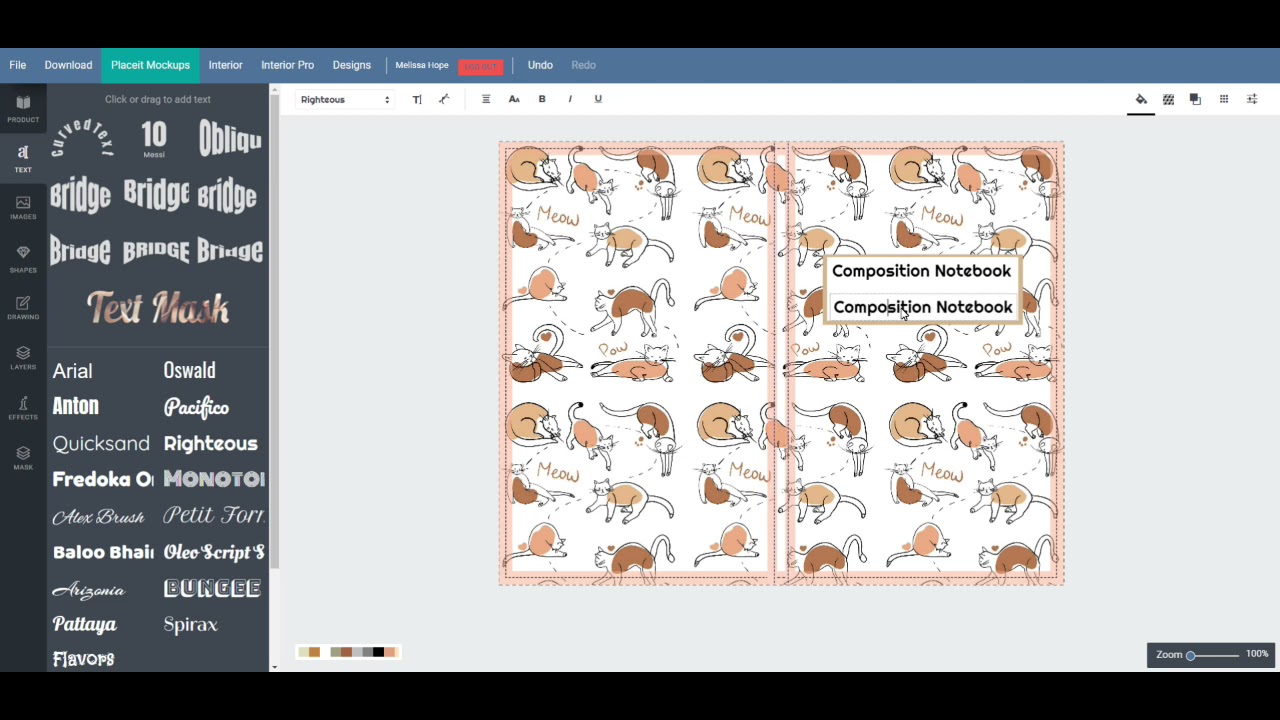Choose the Oswald font
1280x720 pixels.
pyautogui.click(x=189, y=371)
